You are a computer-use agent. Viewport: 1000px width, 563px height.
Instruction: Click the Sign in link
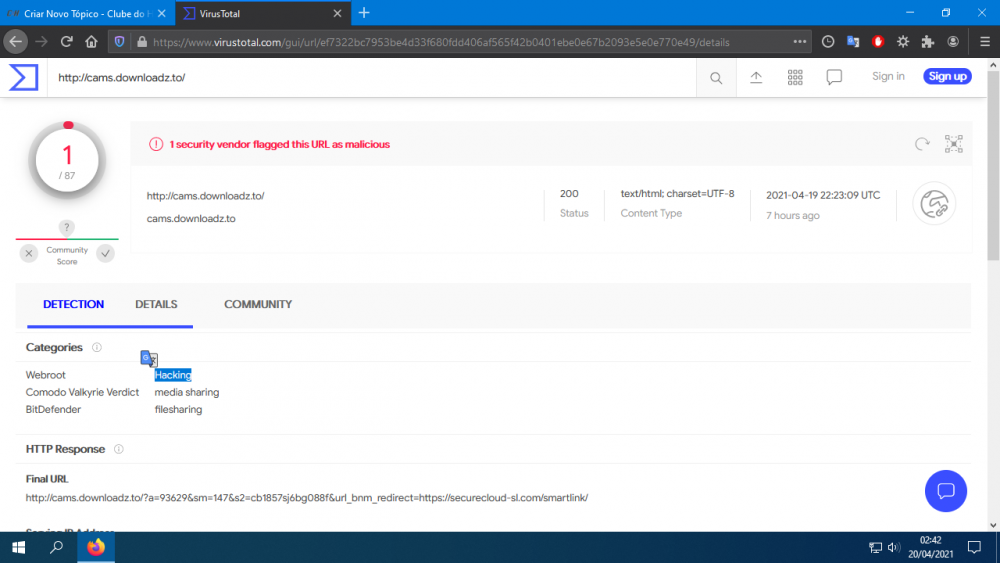tap(888, 77)
